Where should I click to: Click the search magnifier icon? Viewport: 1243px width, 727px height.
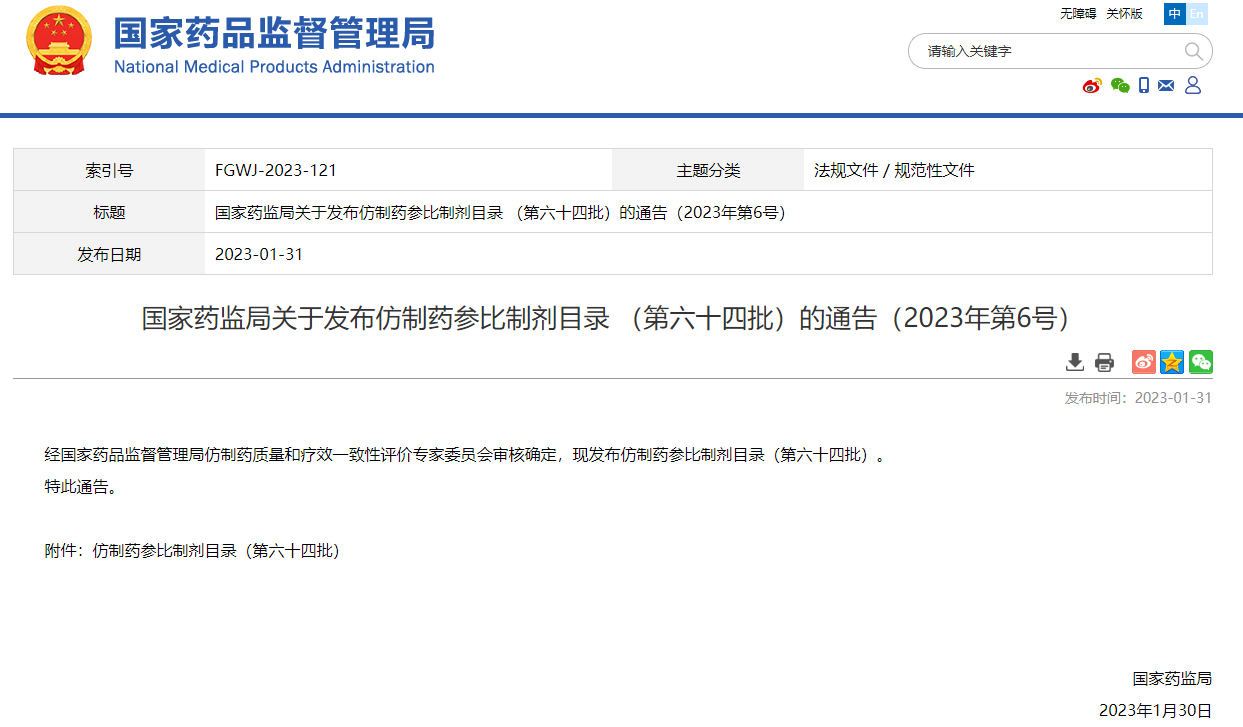(x=1193, y=51)
